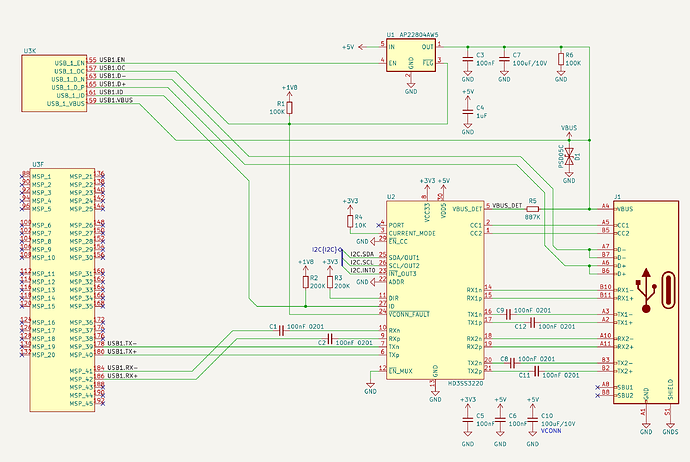Click the C6 100nF decoupling capacitor symbol
690x462 pixels.
(500, 420)
